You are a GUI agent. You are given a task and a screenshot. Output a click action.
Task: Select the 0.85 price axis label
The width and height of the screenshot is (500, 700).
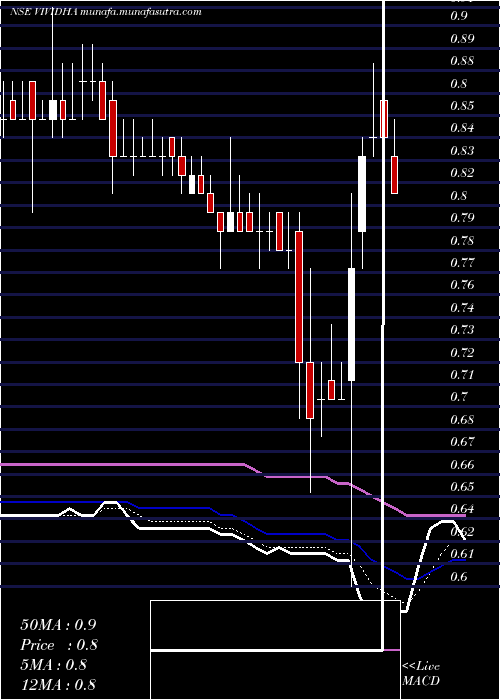462,106
